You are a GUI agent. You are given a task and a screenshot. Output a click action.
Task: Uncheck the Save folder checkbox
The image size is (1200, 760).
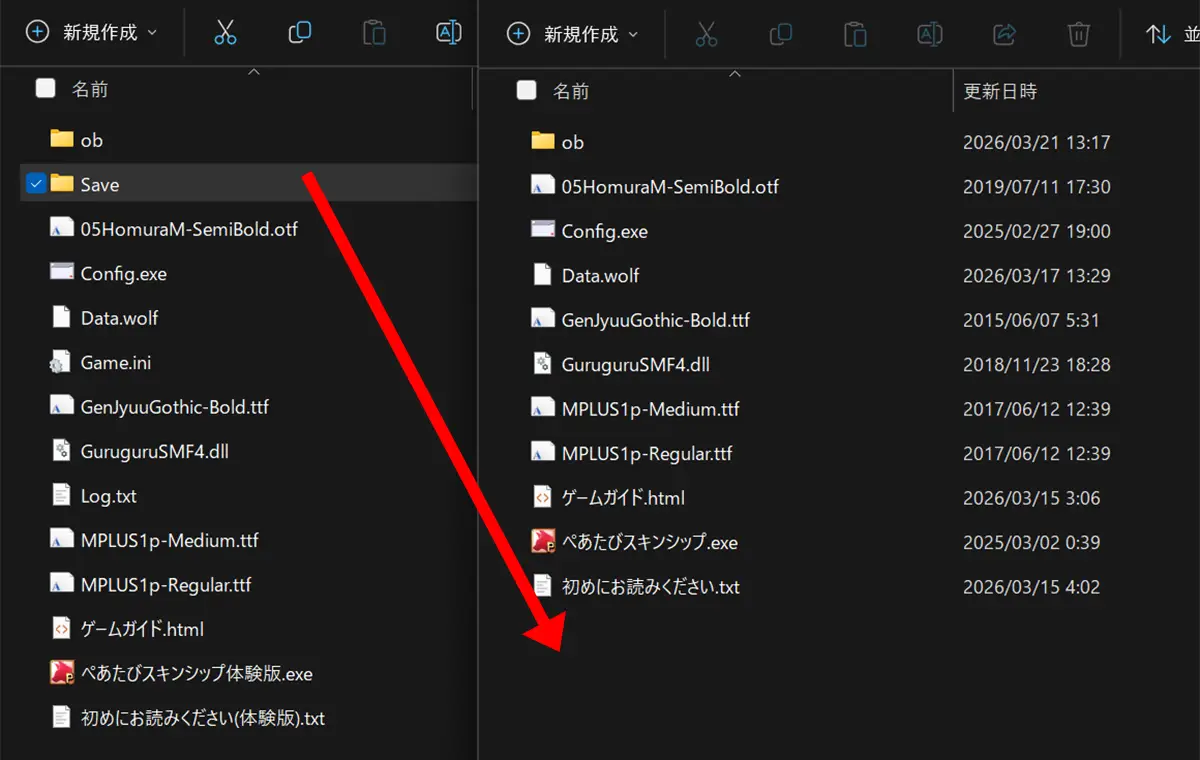[36, 184]
